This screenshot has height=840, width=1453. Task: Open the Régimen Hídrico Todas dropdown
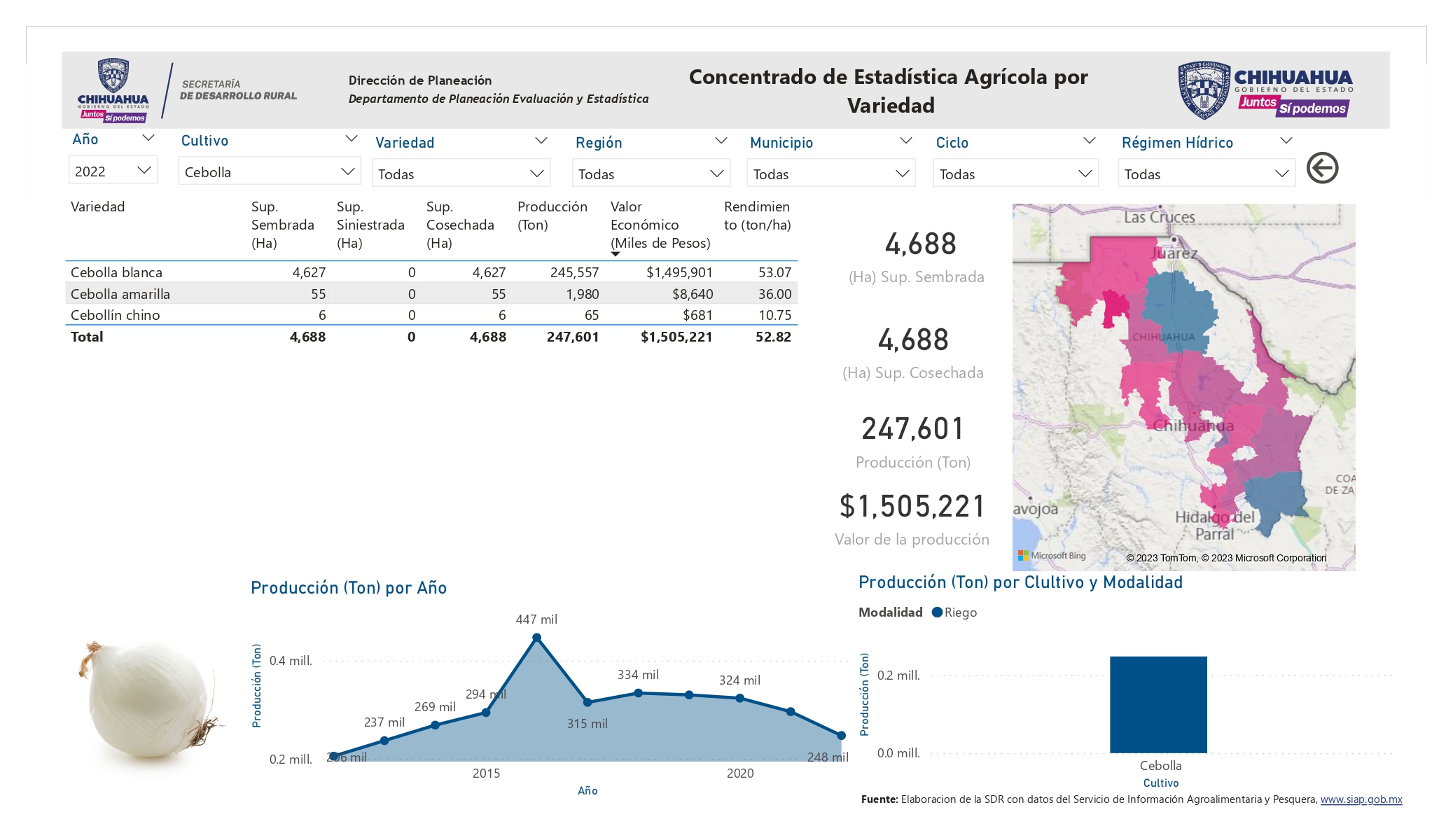pyautogui.click(x=1207, y=174)
